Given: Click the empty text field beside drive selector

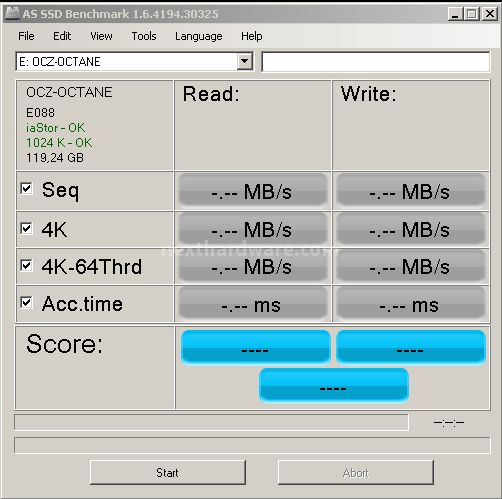Looking at the screenshot, I should coord(376,62).
